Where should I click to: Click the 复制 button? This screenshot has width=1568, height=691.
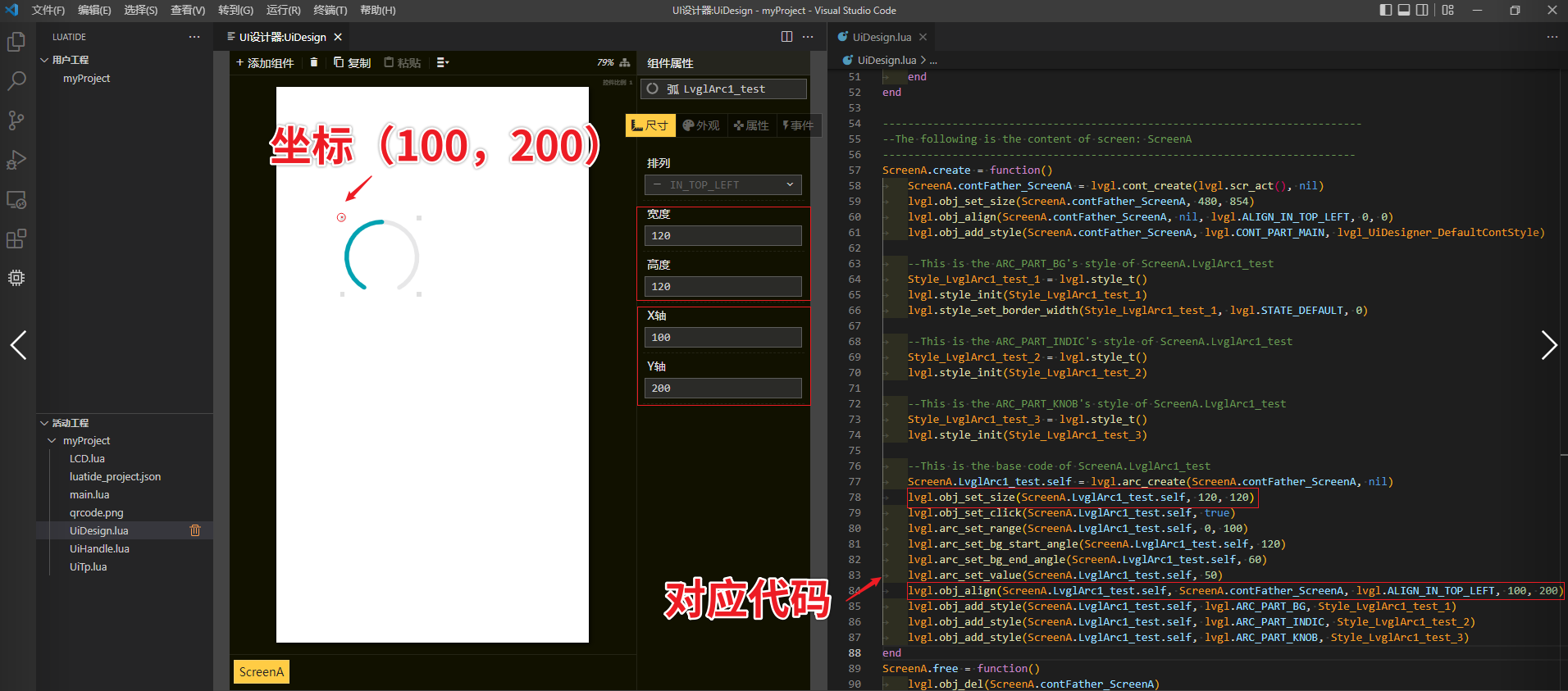tap(352, 63)
